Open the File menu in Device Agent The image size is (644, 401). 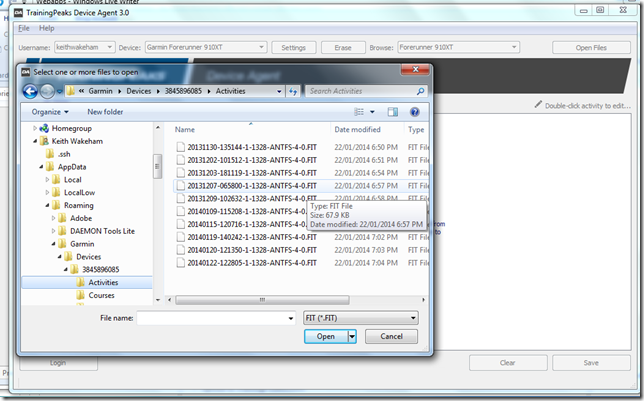tap(24, 28)
